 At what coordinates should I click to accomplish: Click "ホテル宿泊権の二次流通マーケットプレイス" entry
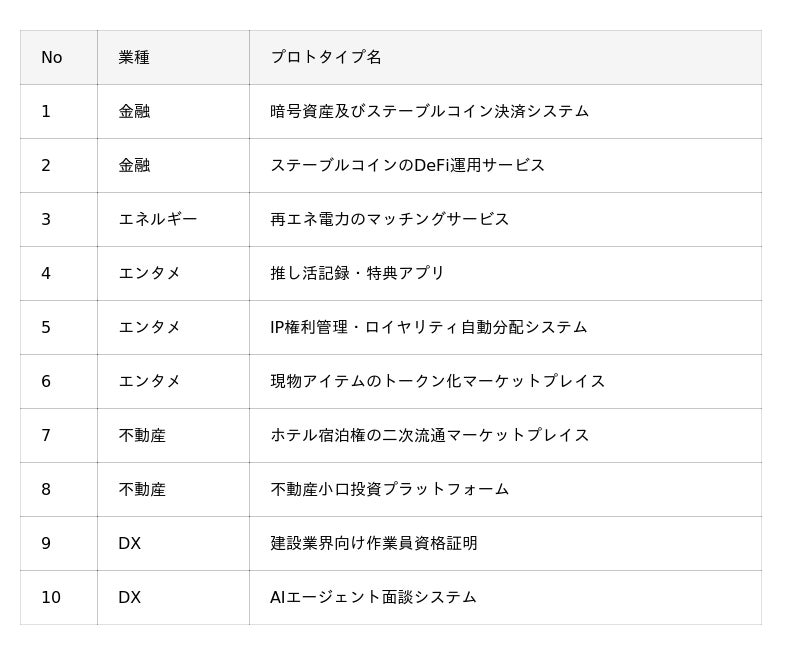(429, 436)
